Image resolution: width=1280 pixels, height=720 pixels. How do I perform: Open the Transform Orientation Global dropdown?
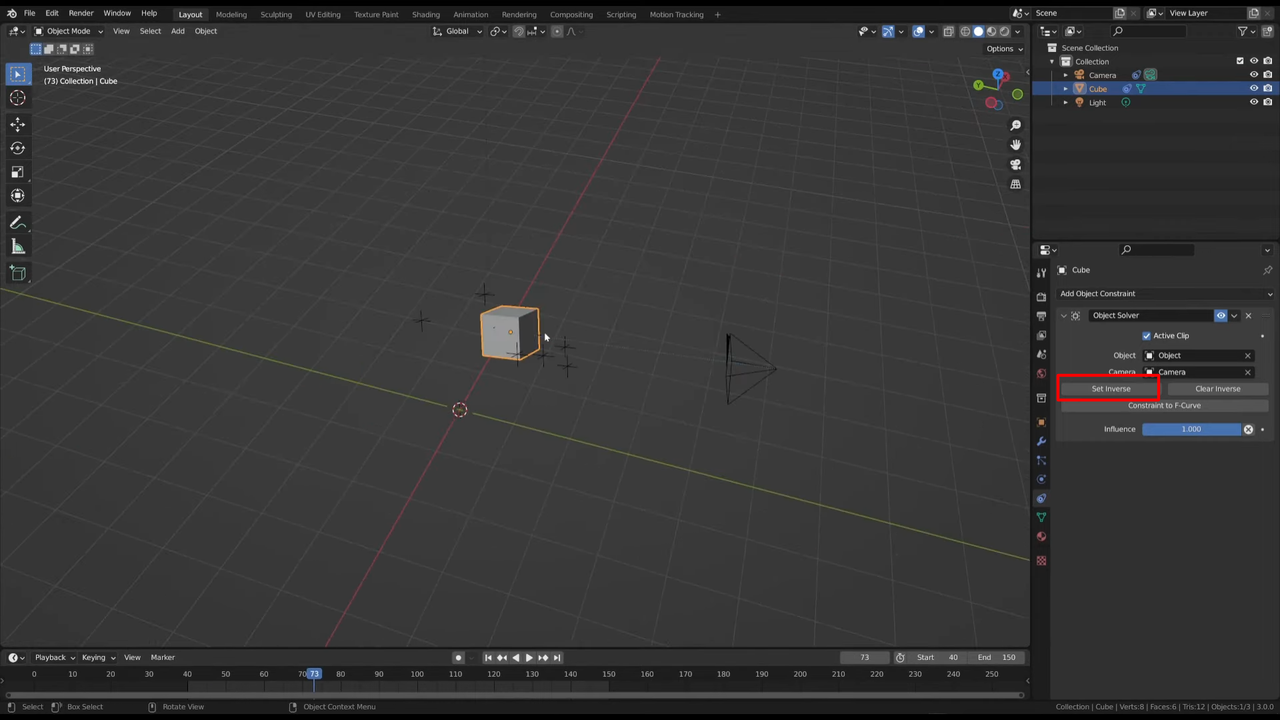pos(459,31)
